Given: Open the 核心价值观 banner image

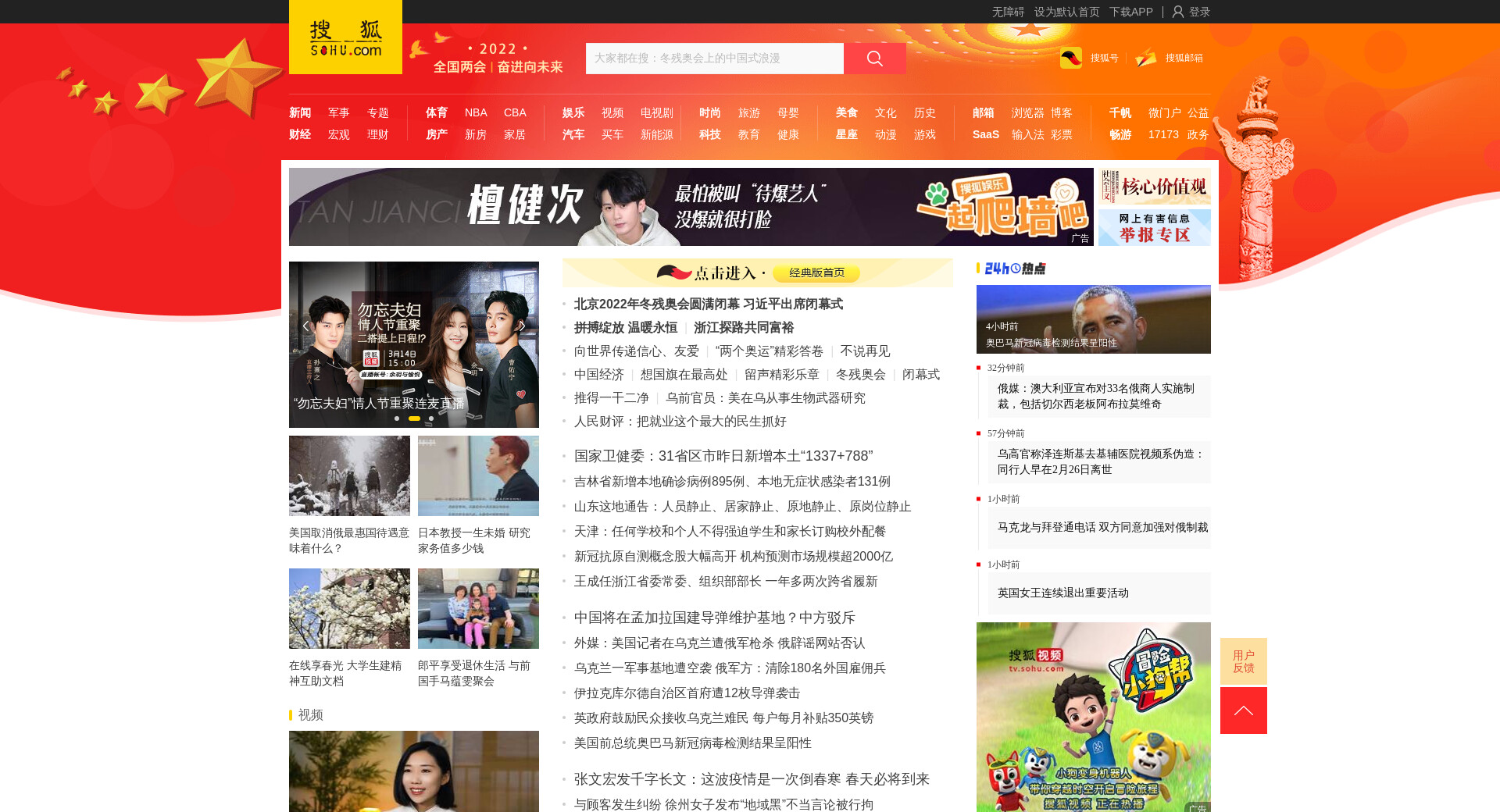Looking at the screenshot, I should coord(1155,186).
